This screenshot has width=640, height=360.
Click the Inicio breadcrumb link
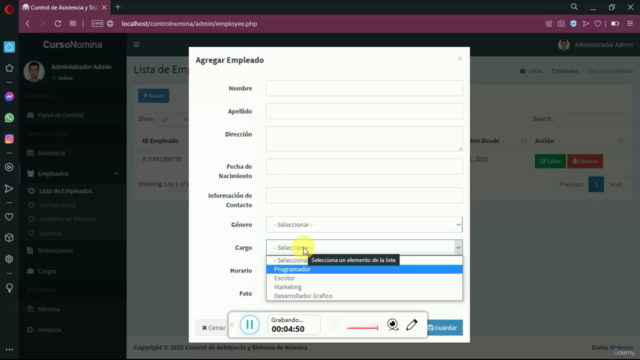[535, 71]
